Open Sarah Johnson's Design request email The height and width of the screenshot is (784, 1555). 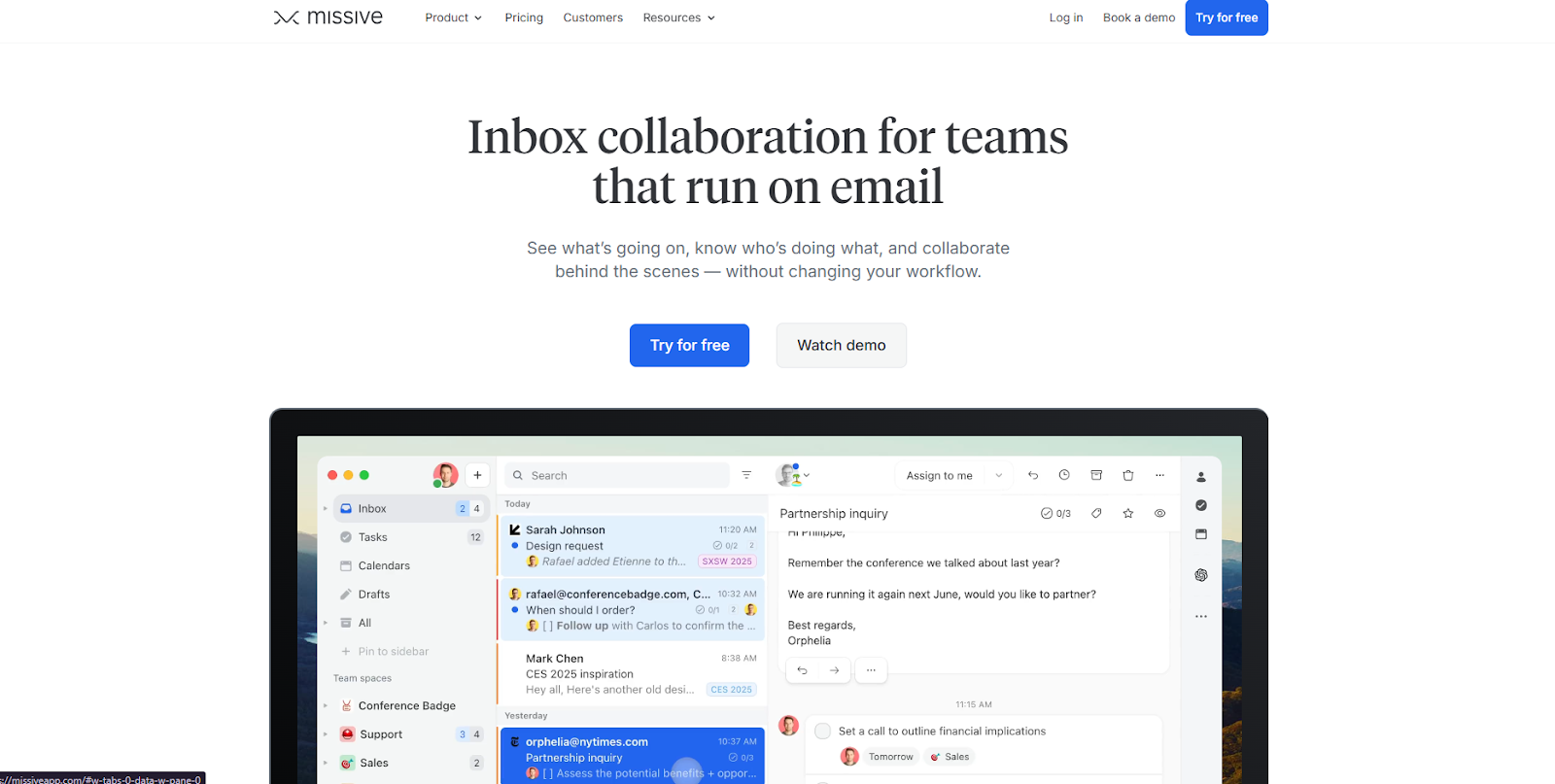(632, 545)
